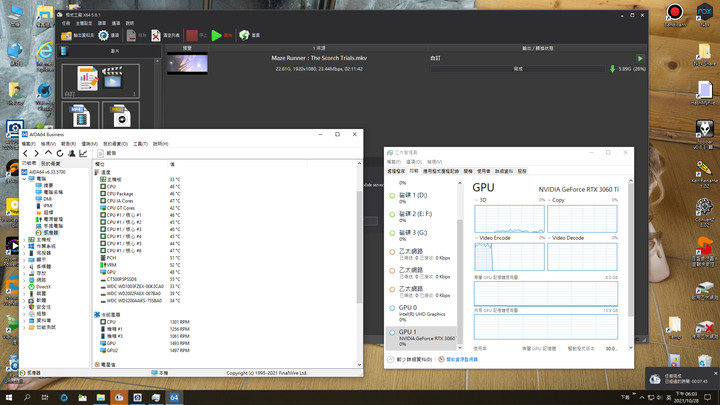This screenshot has height=405, width=720.
Task: Open the Windows notification center icon
Action: tap(708, 397)
